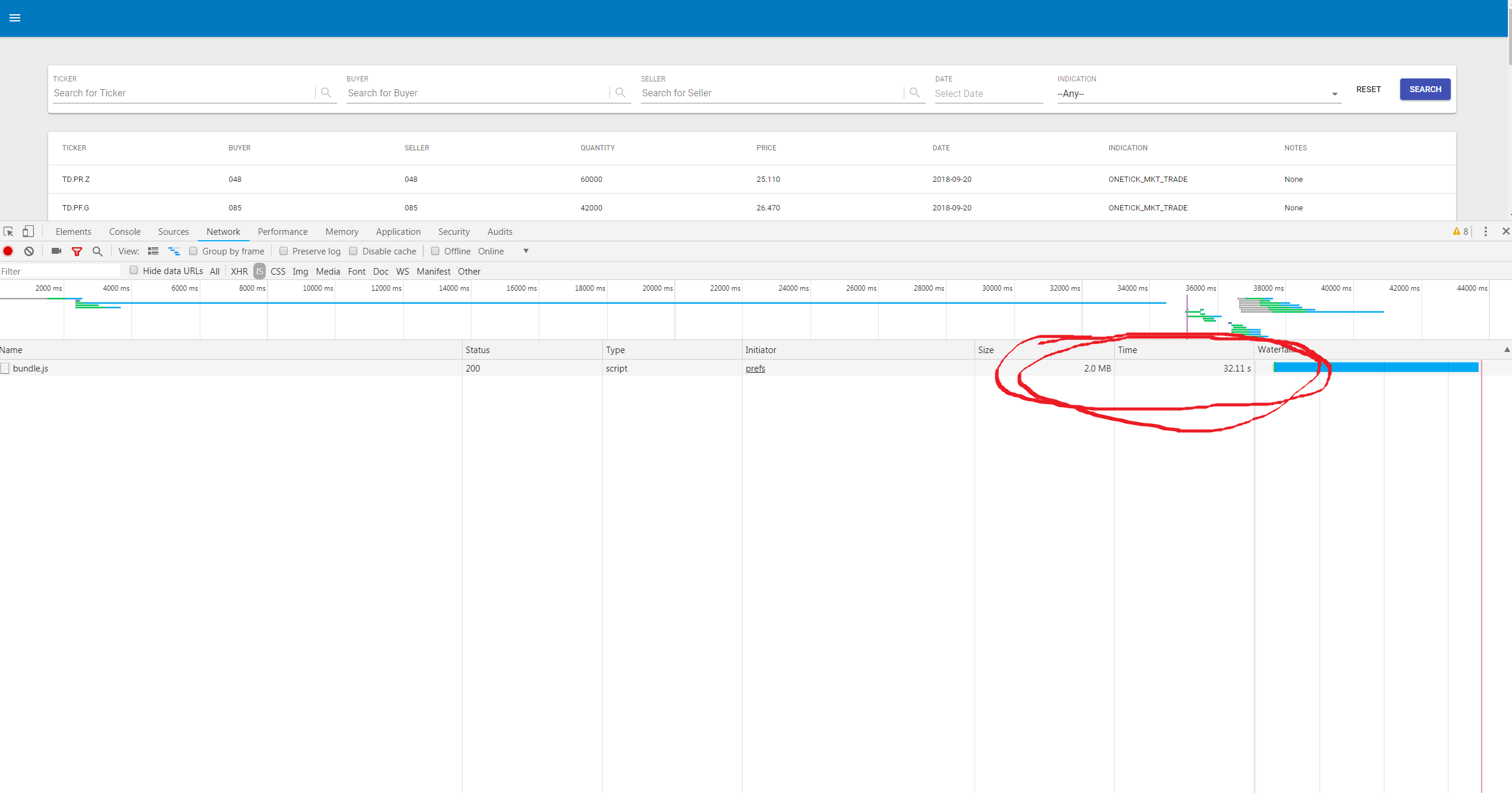The width and height of the screenshot is (1512, 793).
Task: Click the hamburger menu icon top-left
Action: [x=15, y=18]
